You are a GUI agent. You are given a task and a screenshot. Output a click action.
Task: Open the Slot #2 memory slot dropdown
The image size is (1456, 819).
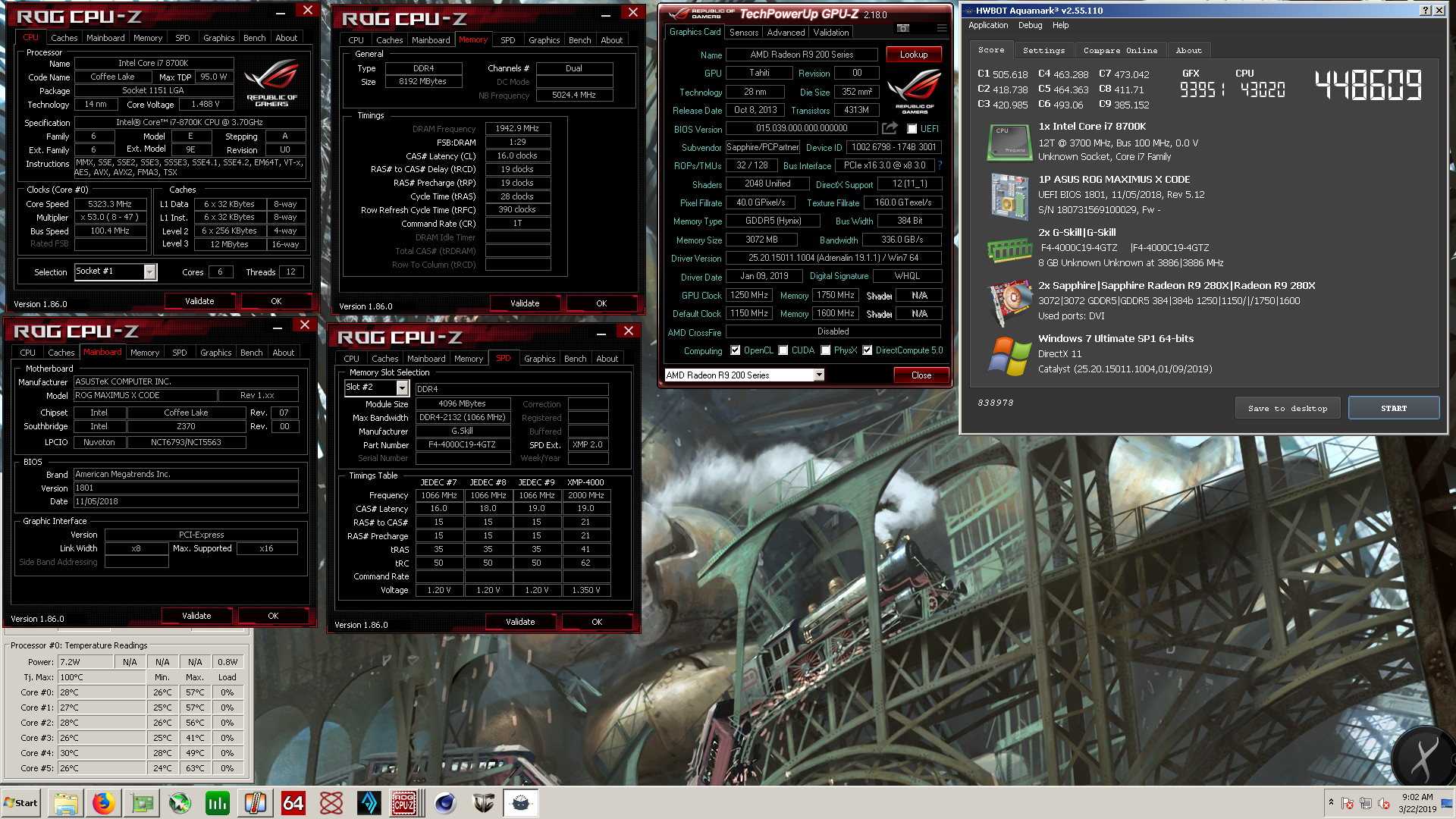pos(403,388)
